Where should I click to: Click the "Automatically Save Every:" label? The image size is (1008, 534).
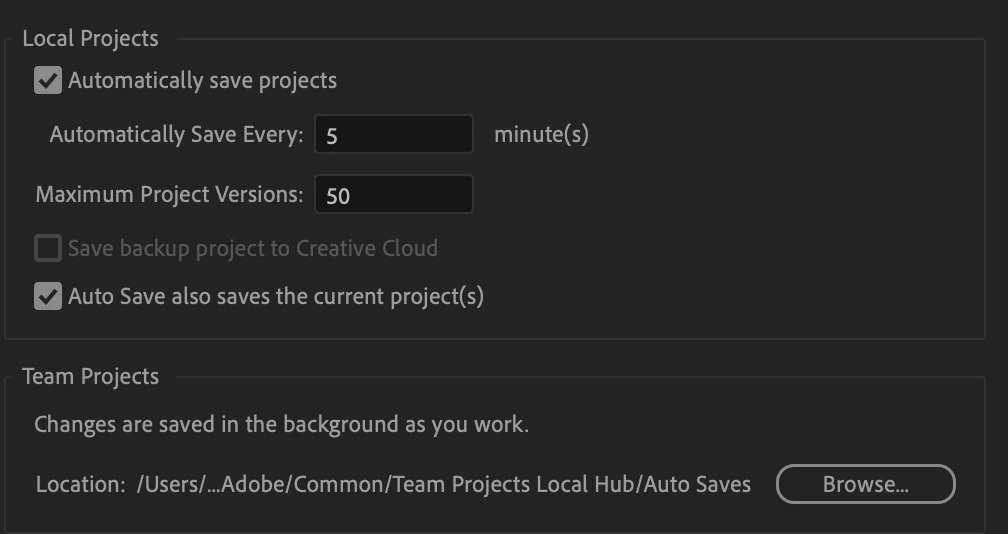pyautogui.click(x=176, y=135)
